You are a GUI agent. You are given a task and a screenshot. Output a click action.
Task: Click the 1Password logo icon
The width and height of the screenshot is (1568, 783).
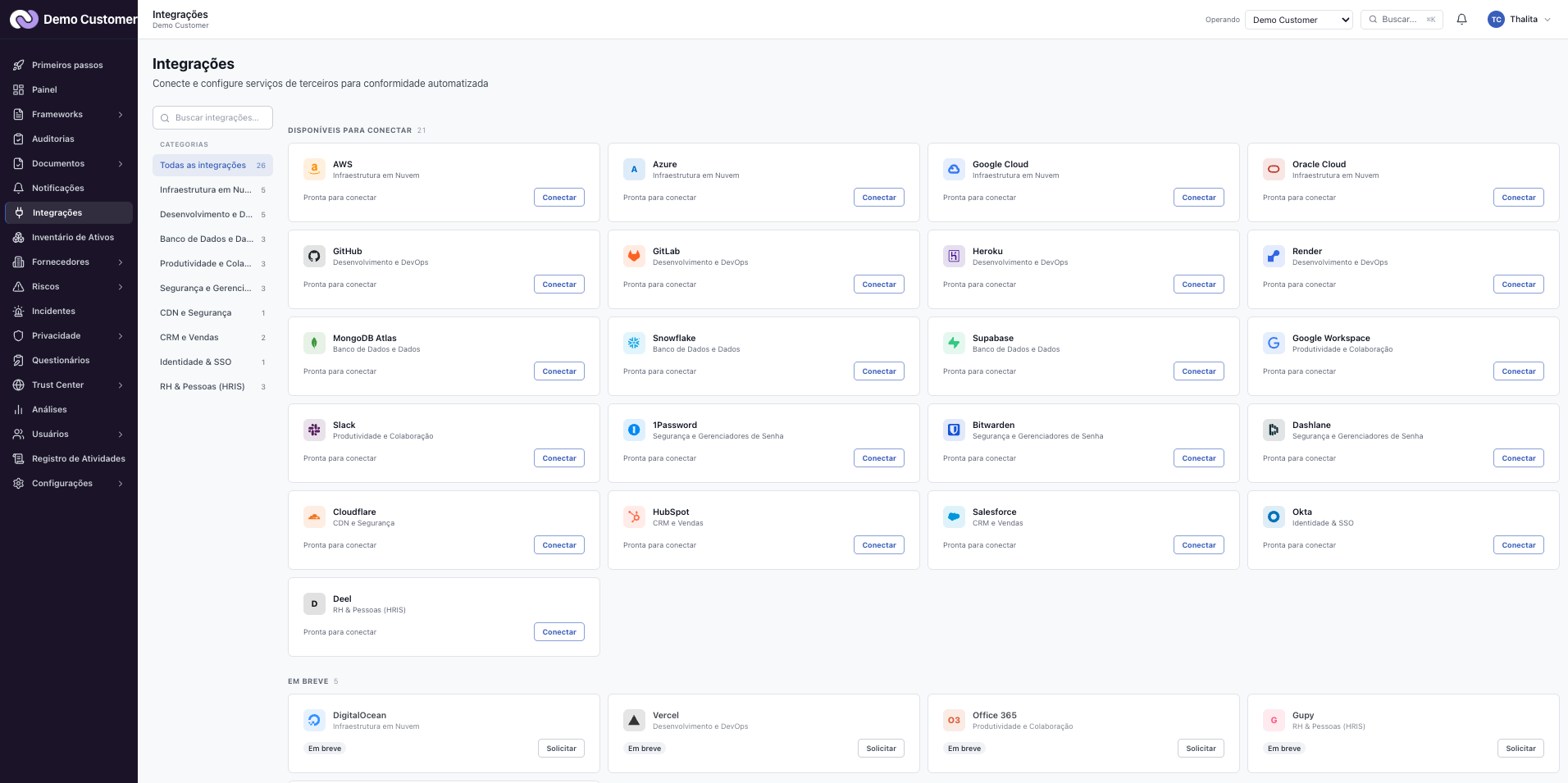point(634,430)
